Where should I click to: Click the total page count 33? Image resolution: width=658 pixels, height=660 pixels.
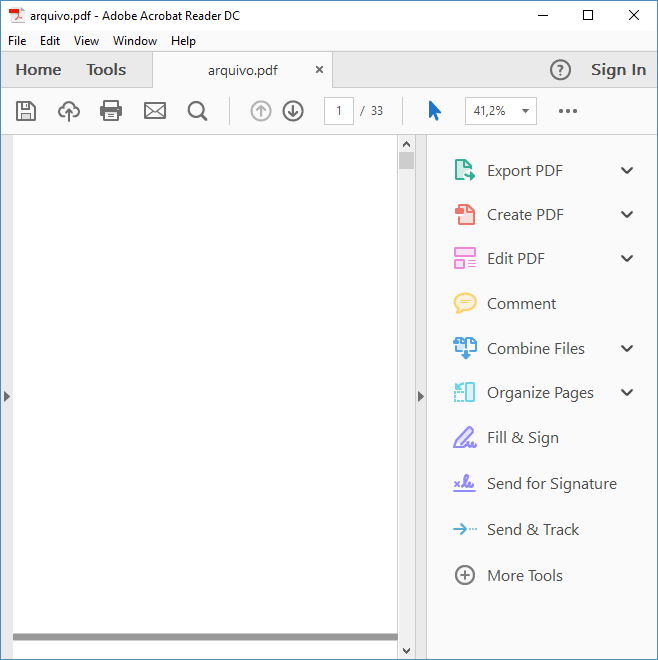click(377, 111)
